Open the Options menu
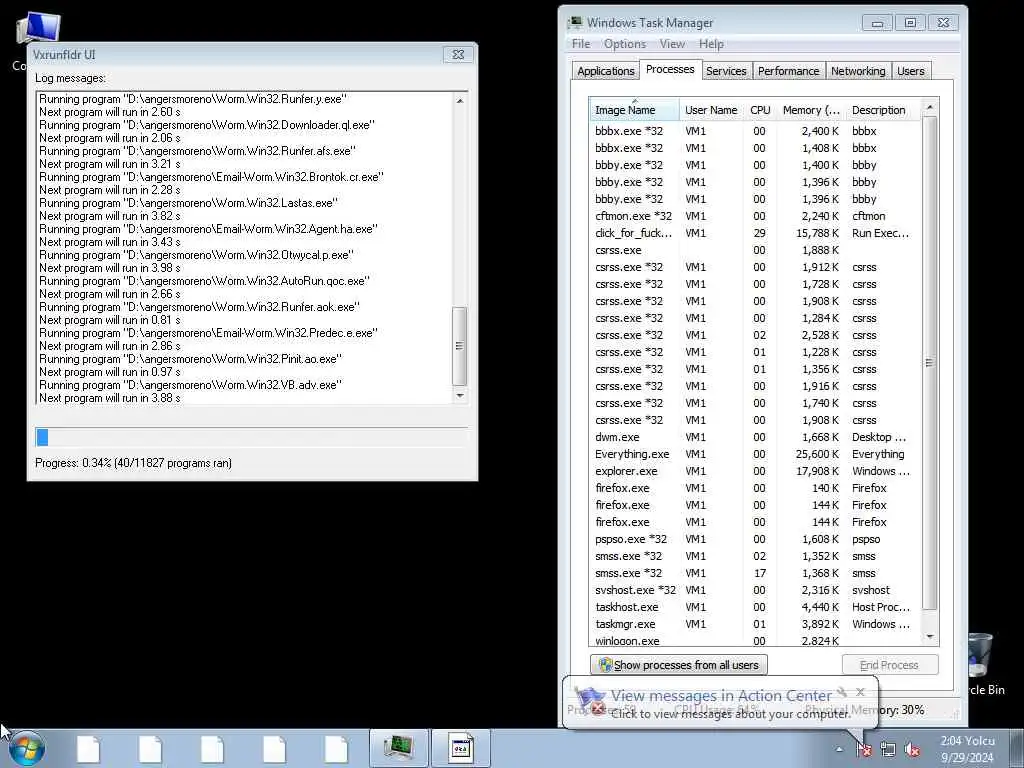 pyautogui.click(x=624, y=44)
